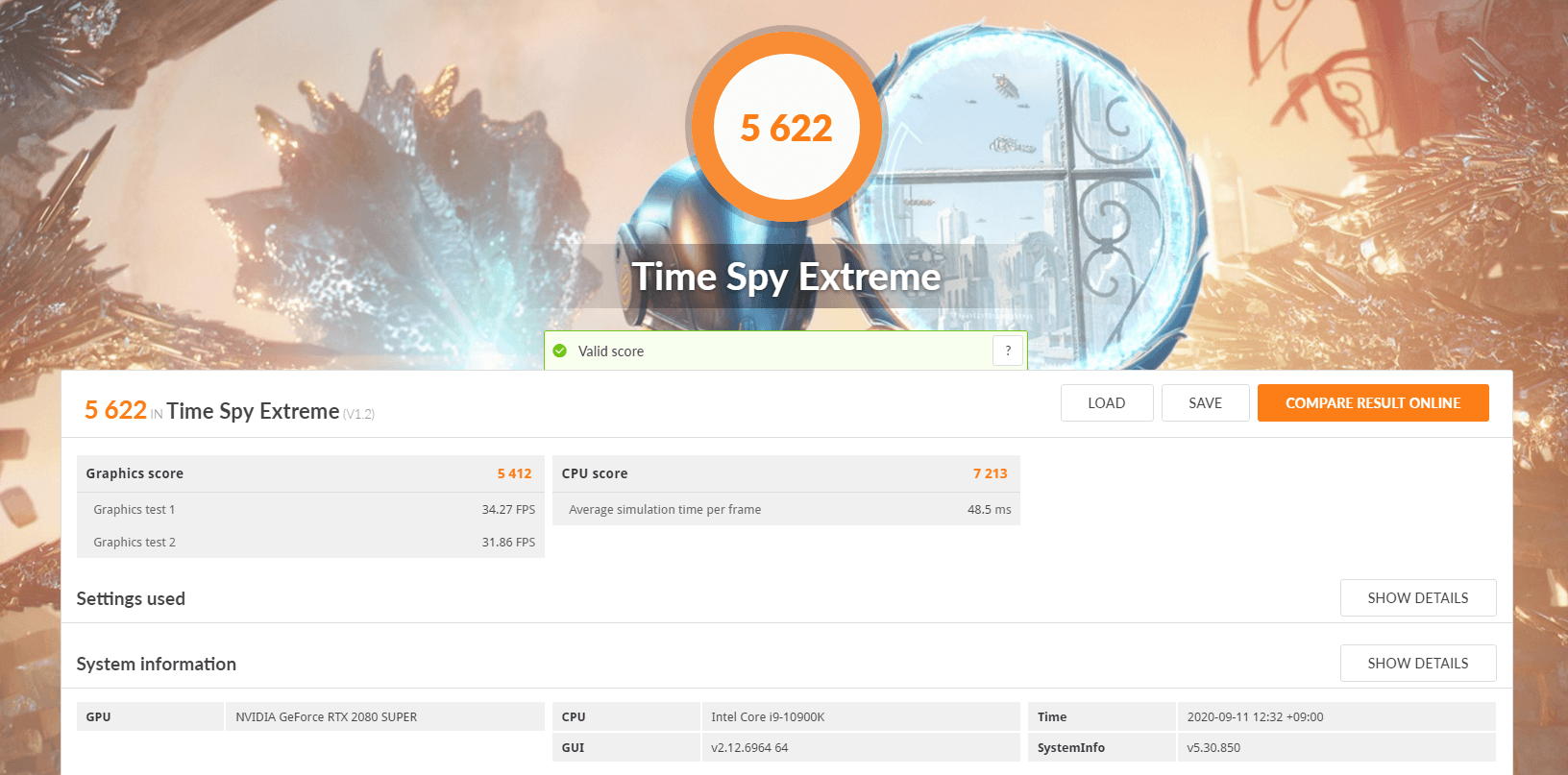Click the 'GUI' field label
This screenshot has height=775, width=1568.
pos(573,748)
